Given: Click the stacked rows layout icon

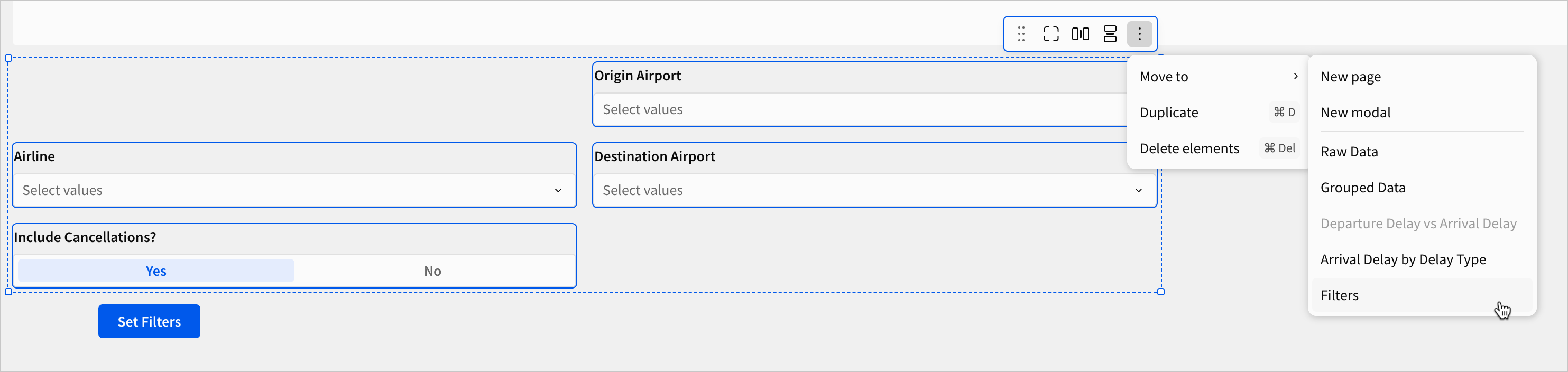Looking at the screenshot, I should (x=1110, y=34).
